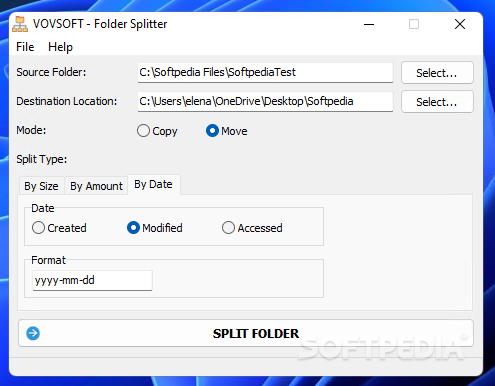Click Select button for Destination Location
Viewport: 495px width, 386px height.
point(437,101)
